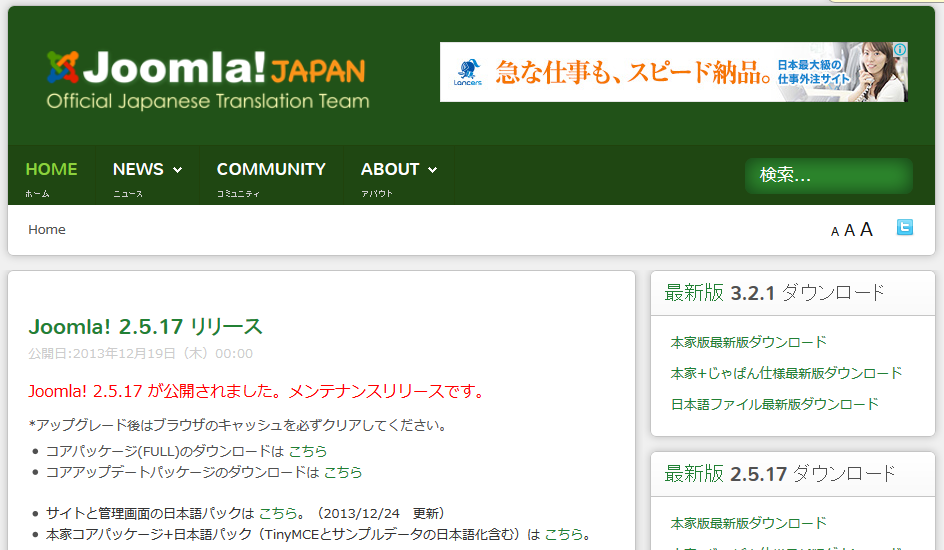Open 本家+じゃぱん仕様最新版ダウンロード under 3.2.1
944x550 pixels.
click(x=786, y=373)
